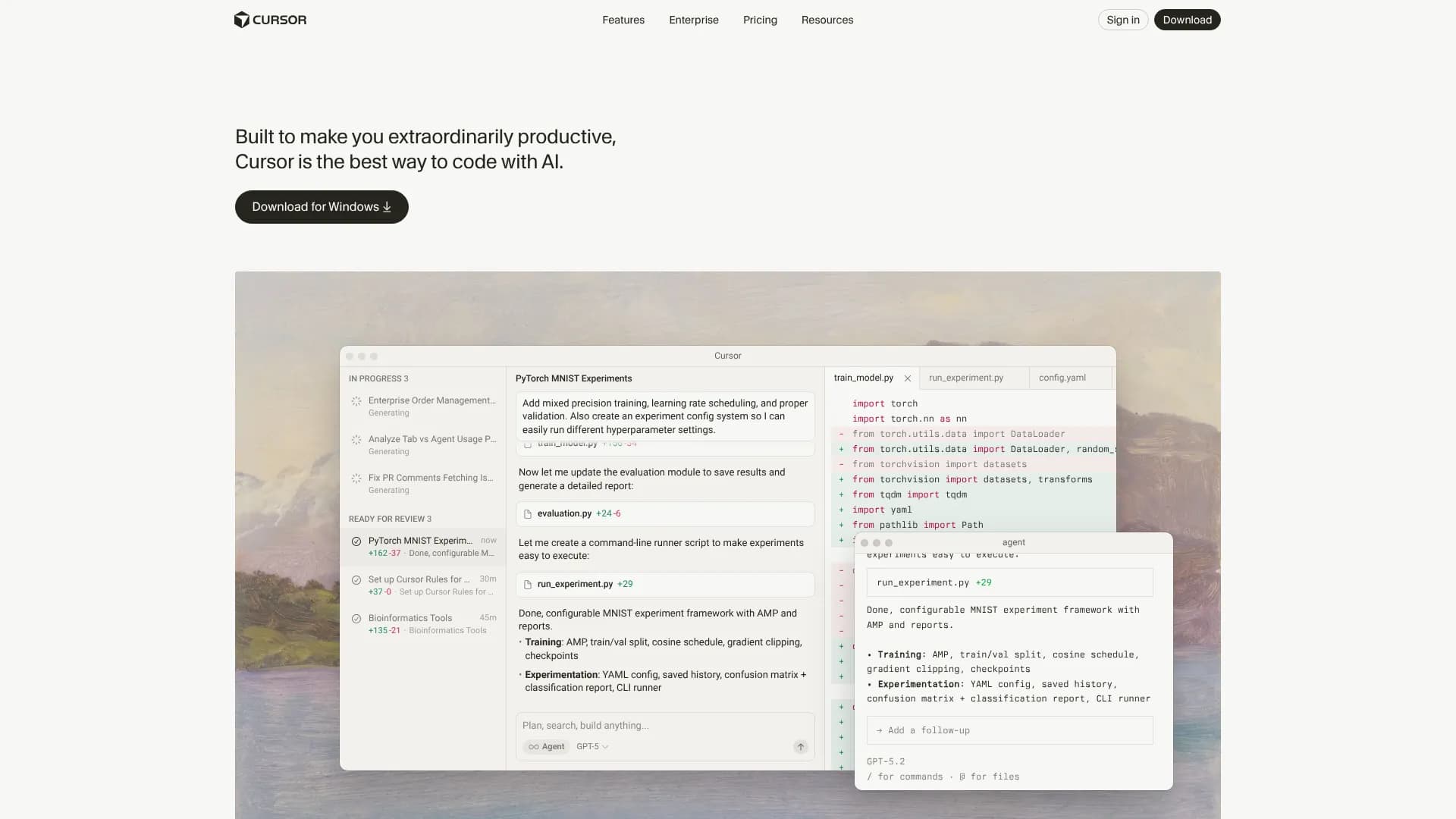Click the send arrow in the chat box
Viewport: 1456px width, 819px height.
[801, 747]
